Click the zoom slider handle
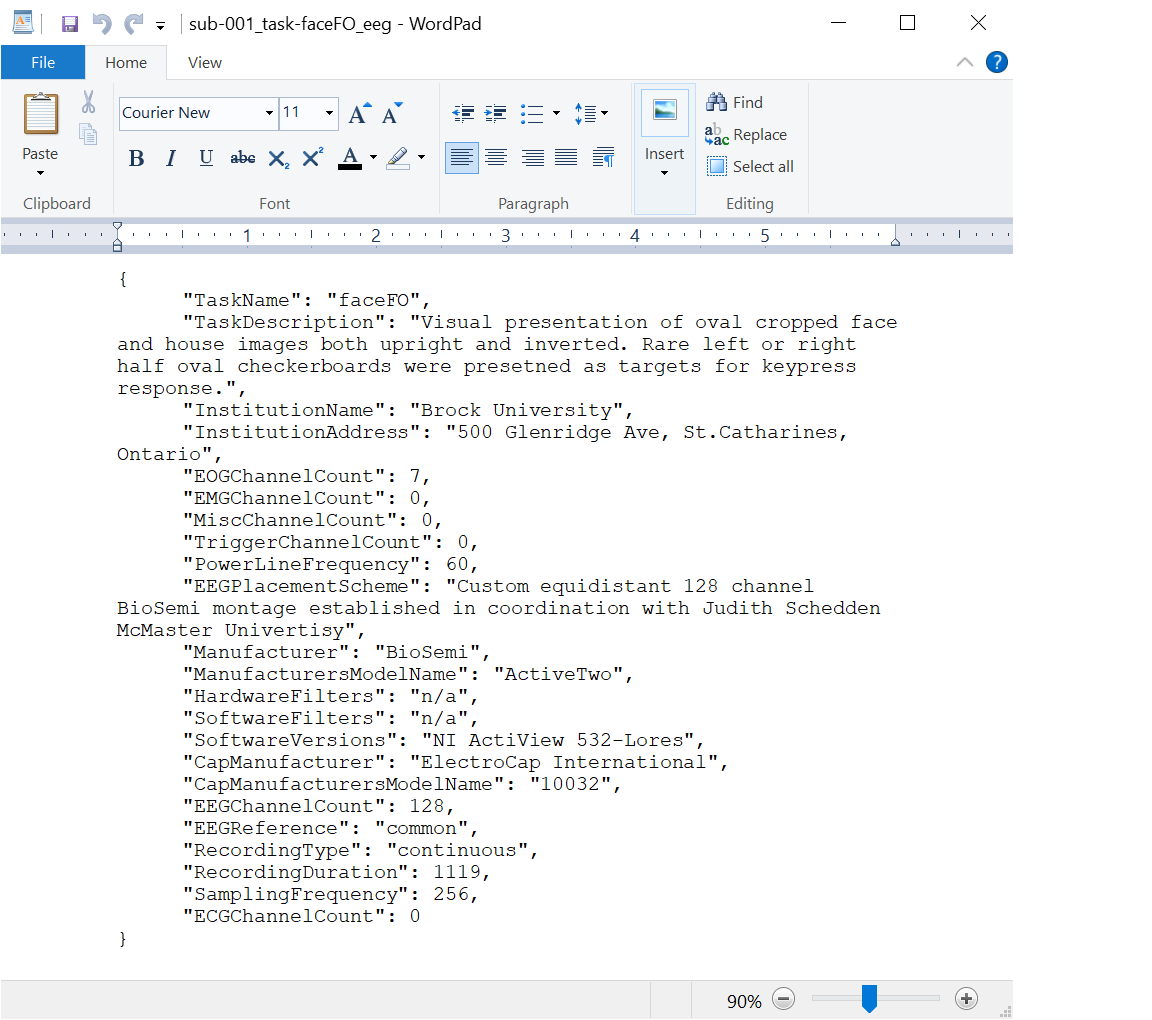The image size is (1152, 1020). (869, 998)
